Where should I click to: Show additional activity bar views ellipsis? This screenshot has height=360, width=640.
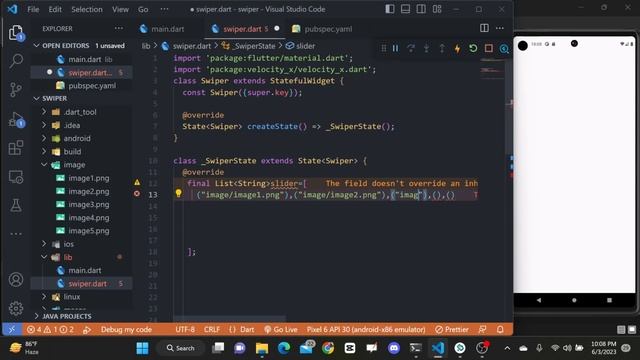16,234
